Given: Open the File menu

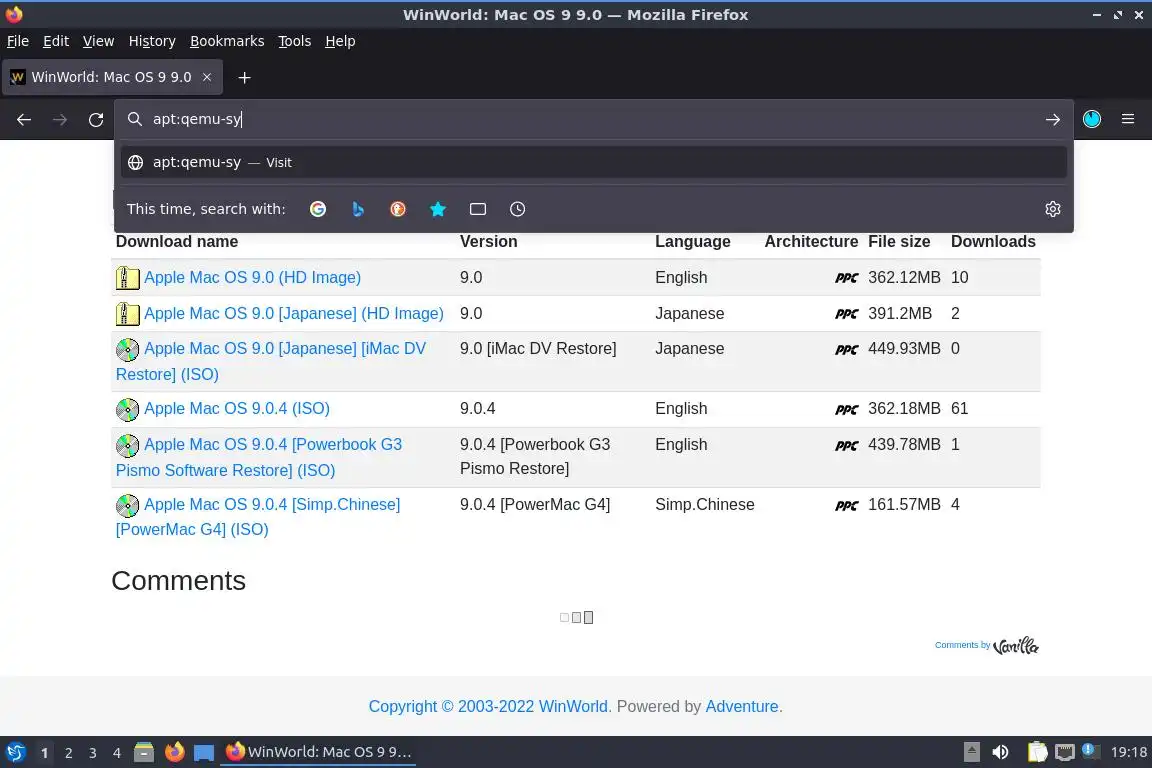Looking at the screenshot, I should coord(18,41).
